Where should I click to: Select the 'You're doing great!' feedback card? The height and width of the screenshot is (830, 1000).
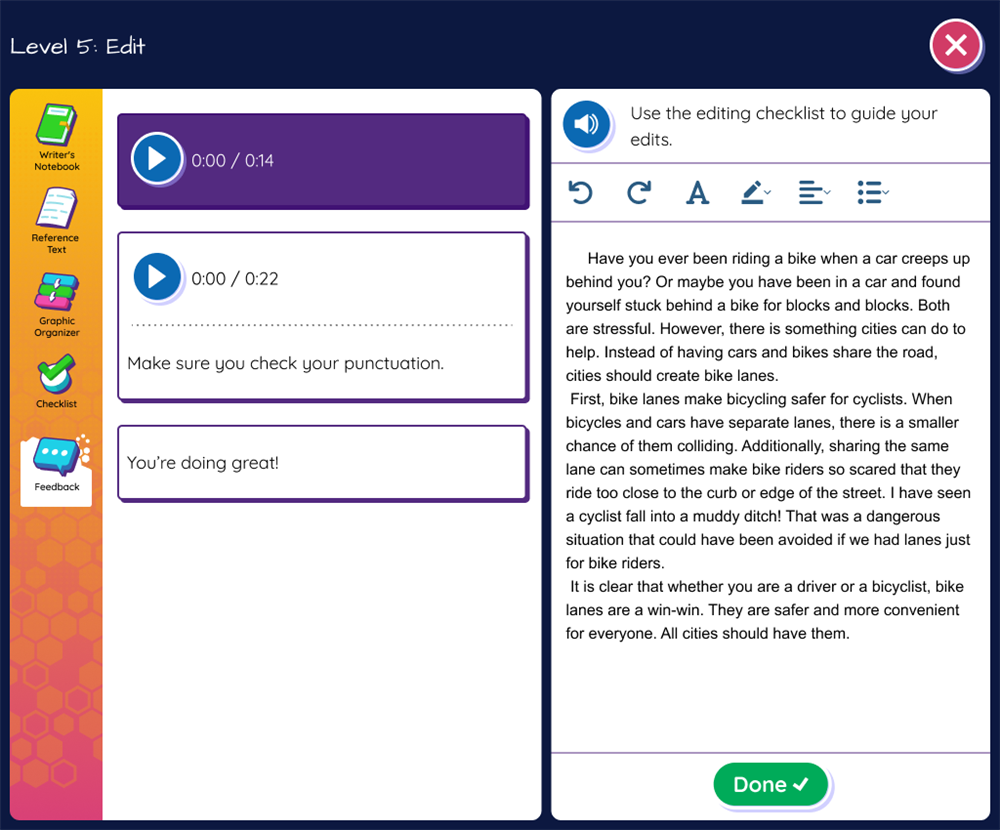coord(322,463)
